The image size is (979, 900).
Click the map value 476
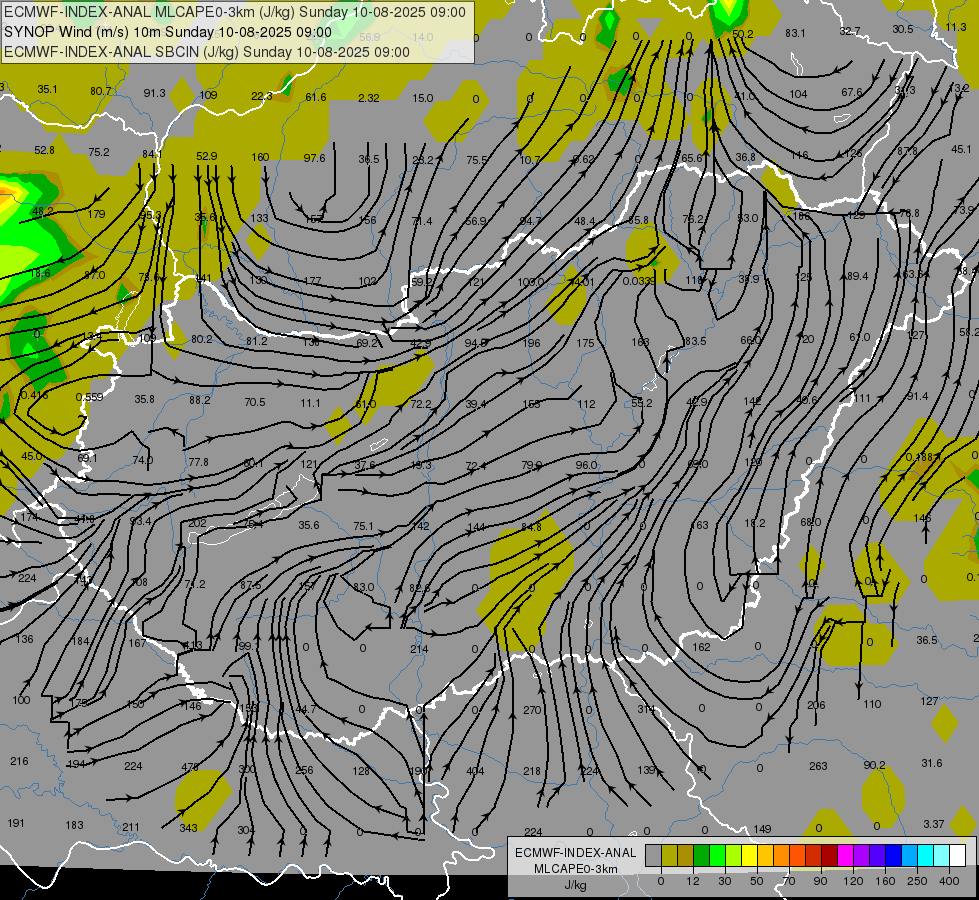click(x=190, y=767)
